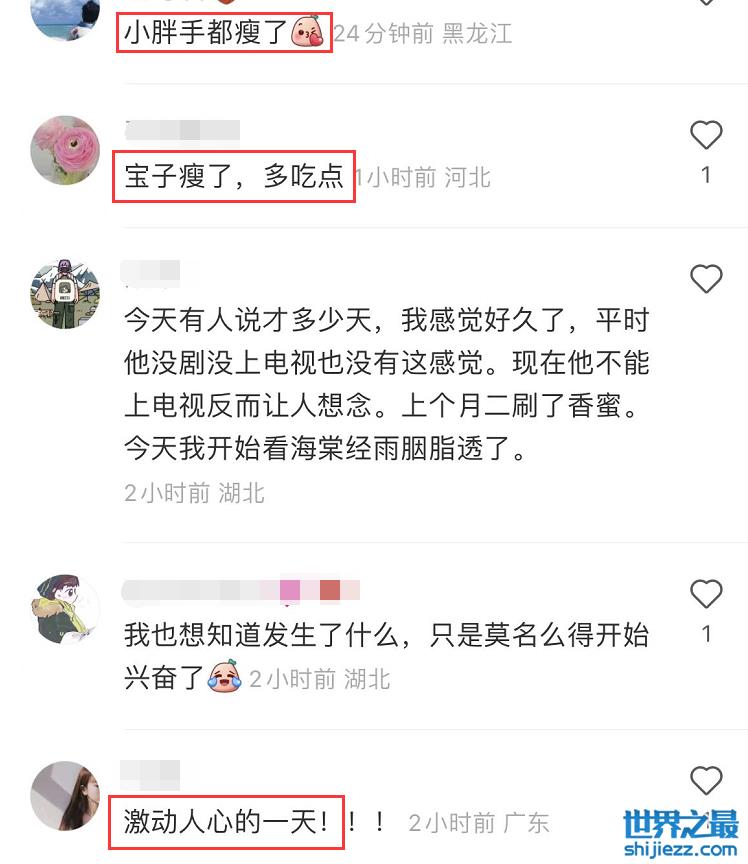This screenshot has width=748, height=864.
Task: Open the long-haired woman avatar profile
Action: click(x=65, y=796)
